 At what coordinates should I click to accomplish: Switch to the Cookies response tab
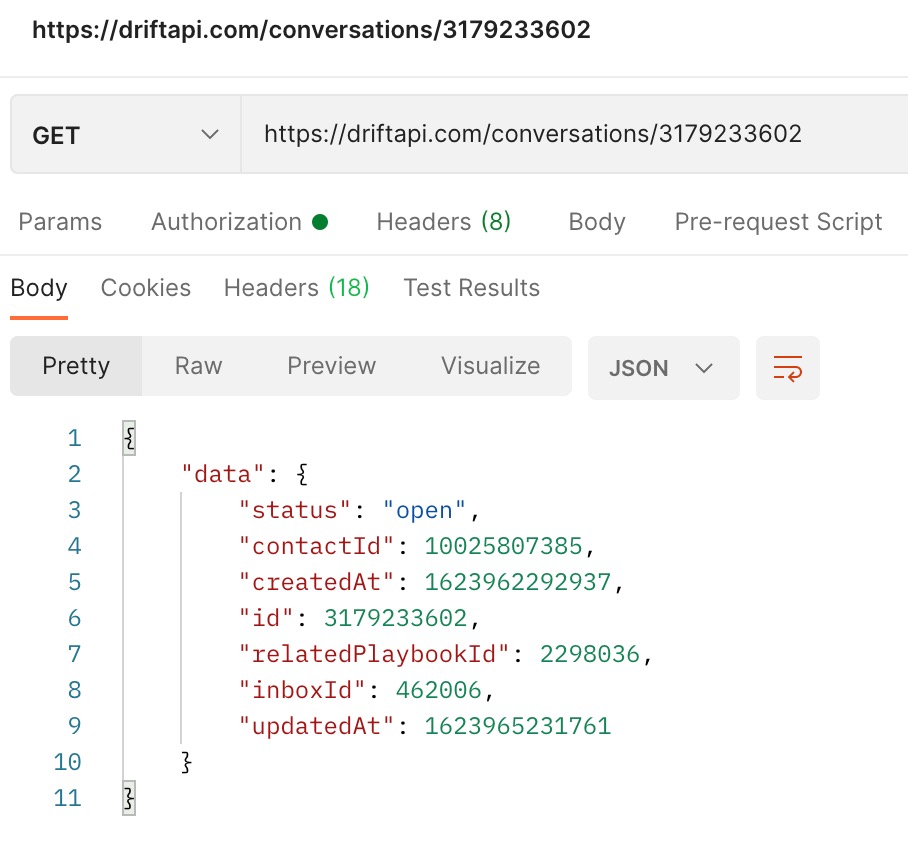click(145, 288)
